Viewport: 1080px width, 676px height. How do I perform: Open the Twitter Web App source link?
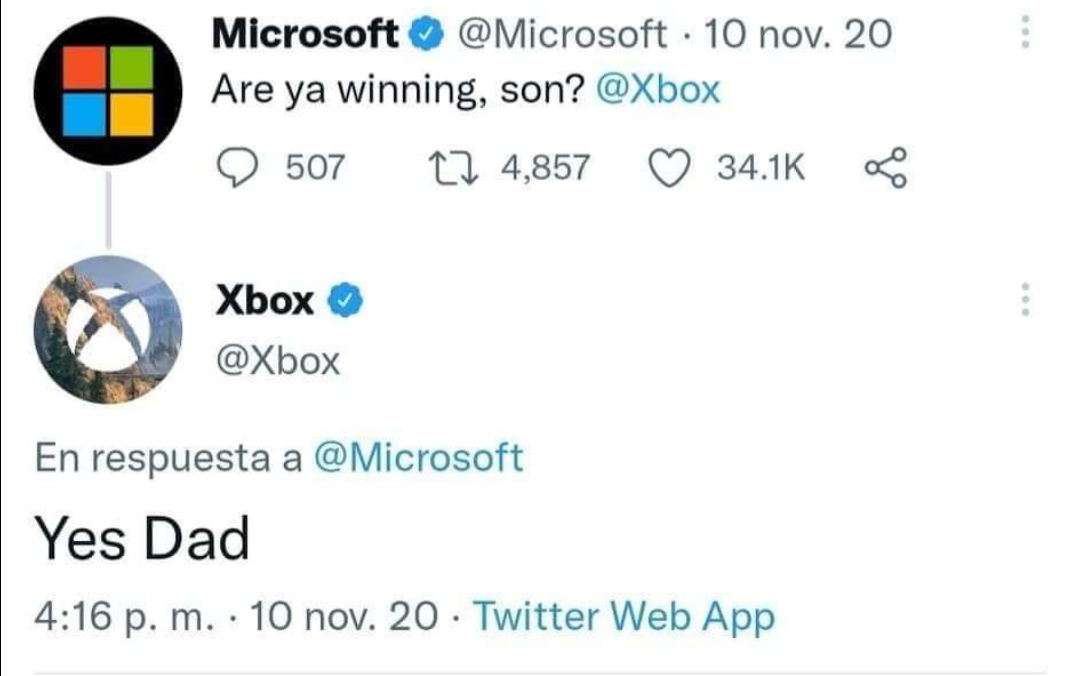coord(623,617)
